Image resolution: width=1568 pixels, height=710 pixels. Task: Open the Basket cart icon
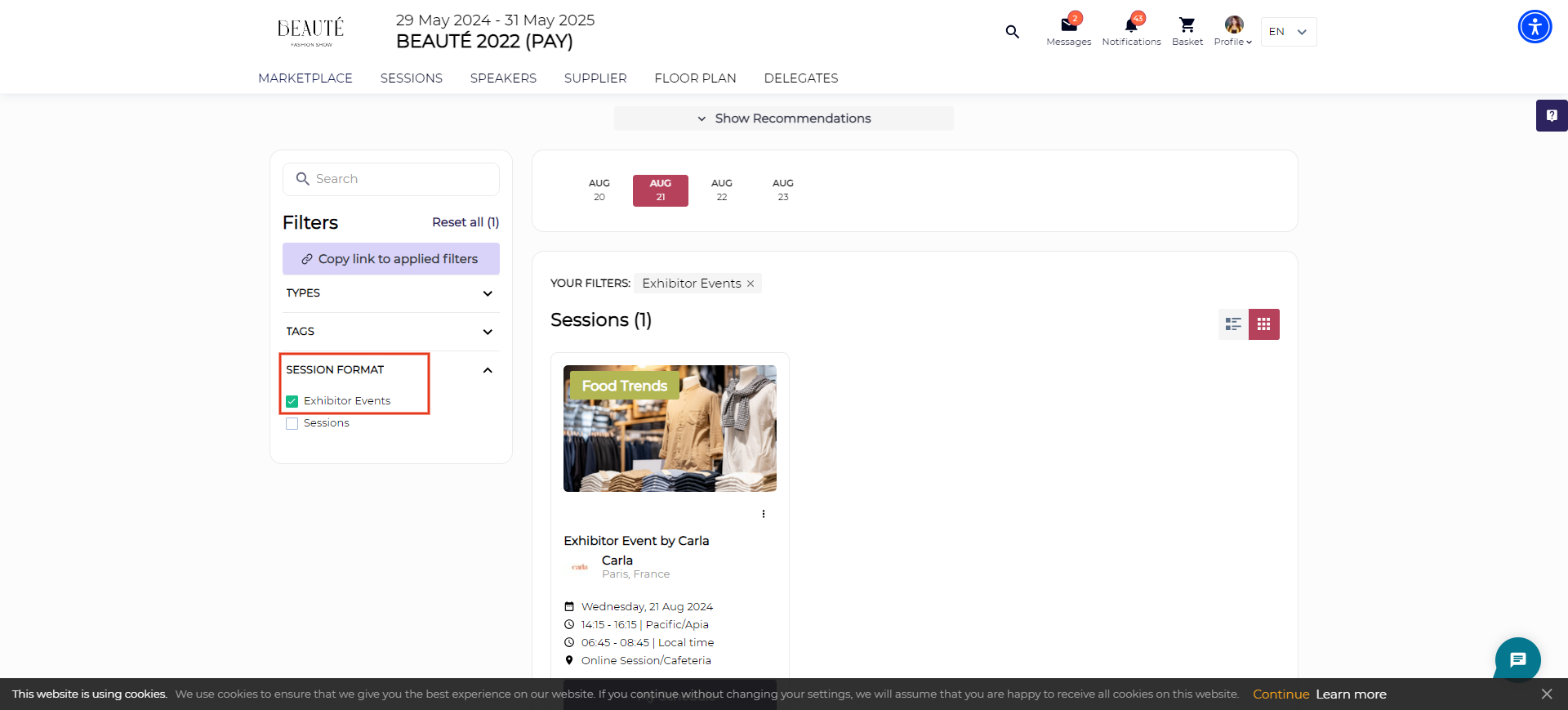(1187, 25)
